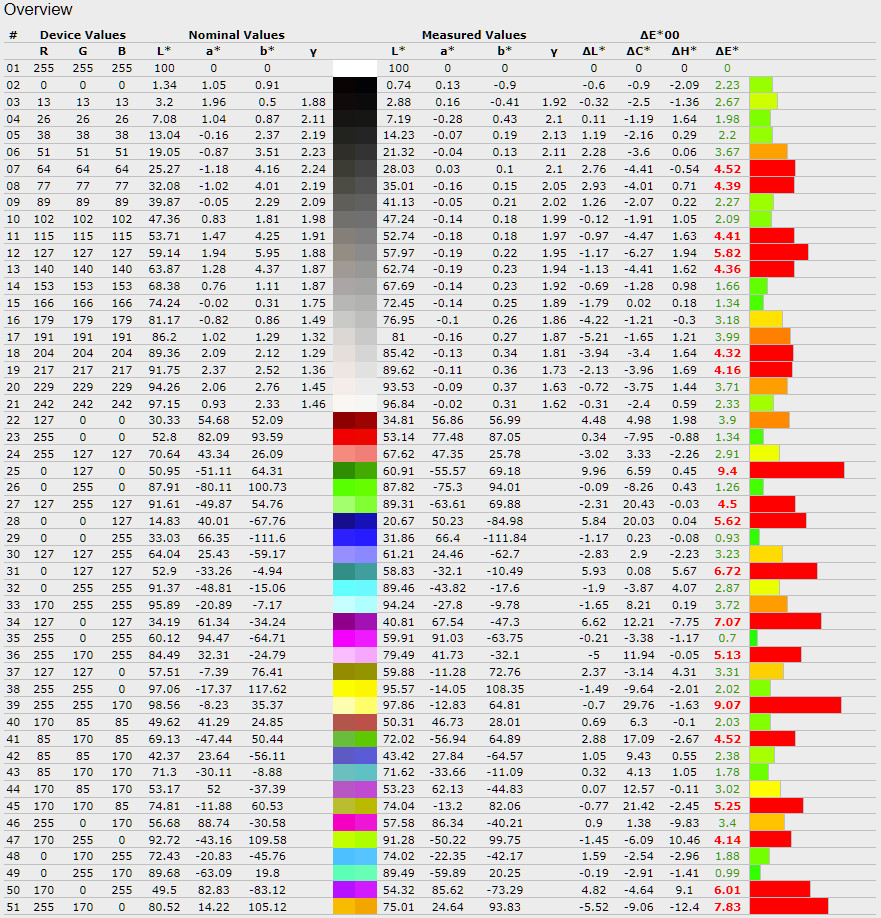
Task: Click the 7.83 ΔE* value in row 51
Action: [x=726, y=906]
